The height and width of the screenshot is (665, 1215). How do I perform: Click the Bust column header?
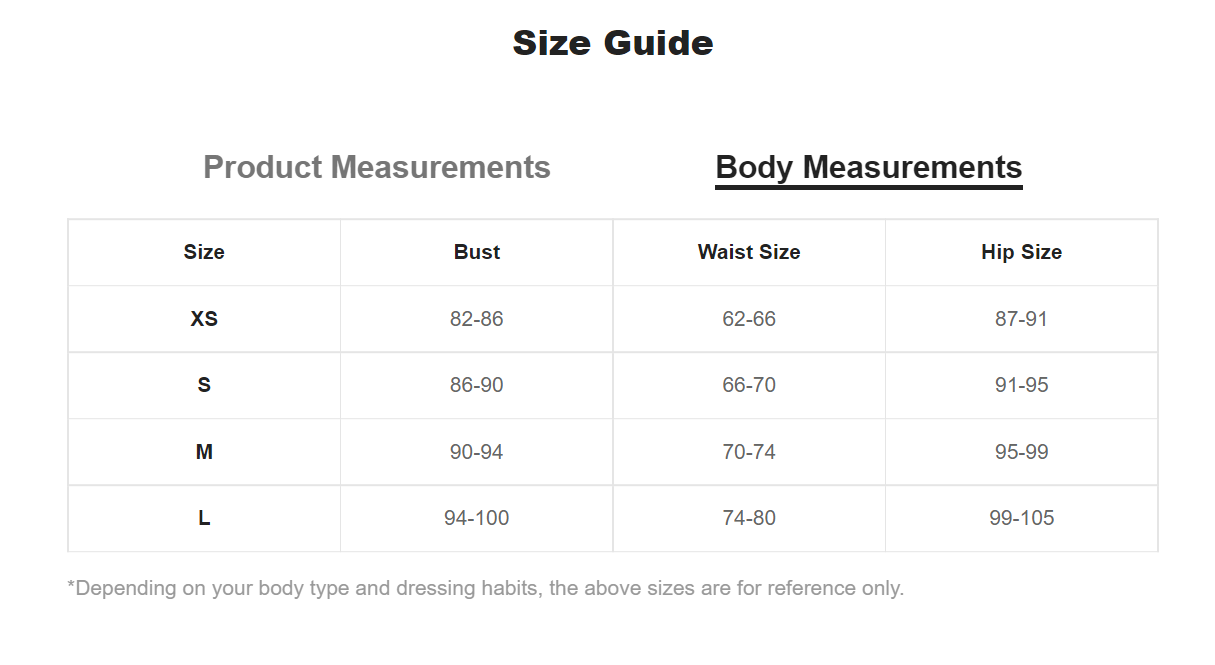pos(477,252)
